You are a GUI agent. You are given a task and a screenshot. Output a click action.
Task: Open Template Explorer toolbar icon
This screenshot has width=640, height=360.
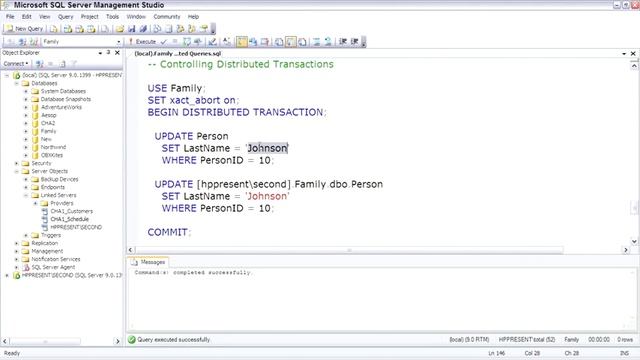(x=192, y=29)
